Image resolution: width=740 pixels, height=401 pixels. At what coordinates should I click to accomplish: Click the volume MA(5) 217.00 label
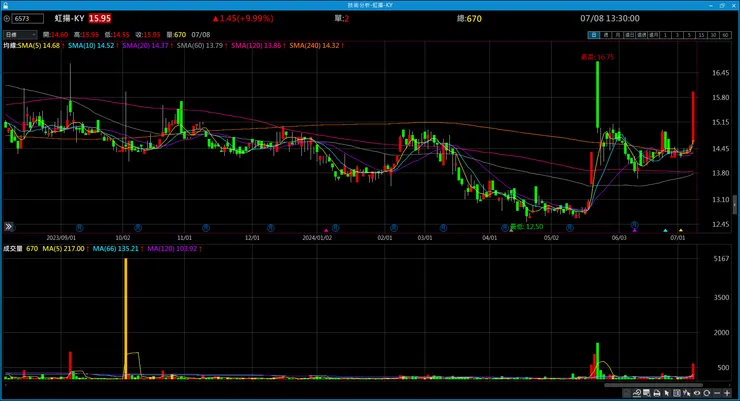coord(63,249)
